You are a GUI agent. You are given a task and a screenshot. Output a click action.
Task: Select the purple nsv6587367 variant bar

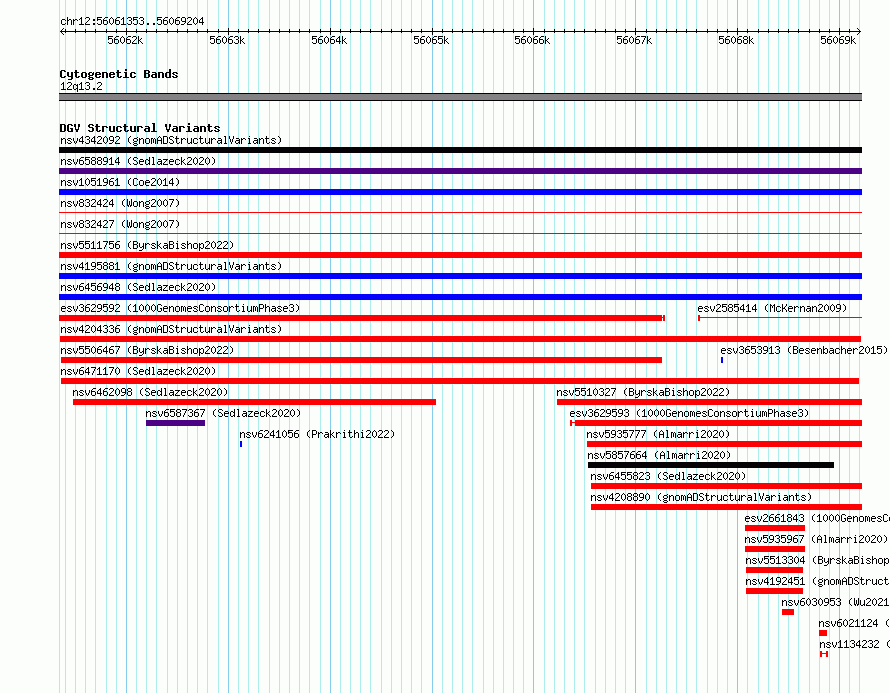click(x=175, y=423)
